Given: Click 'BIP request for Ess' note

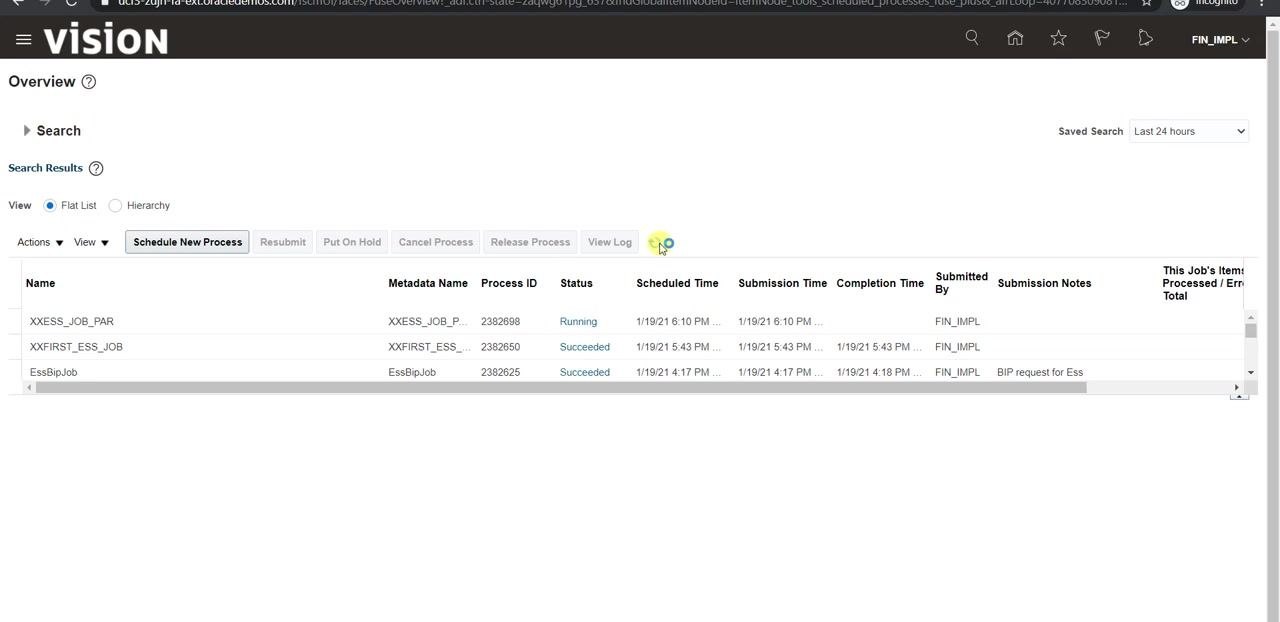Looking at the screenshot, I should point(1040,372).
